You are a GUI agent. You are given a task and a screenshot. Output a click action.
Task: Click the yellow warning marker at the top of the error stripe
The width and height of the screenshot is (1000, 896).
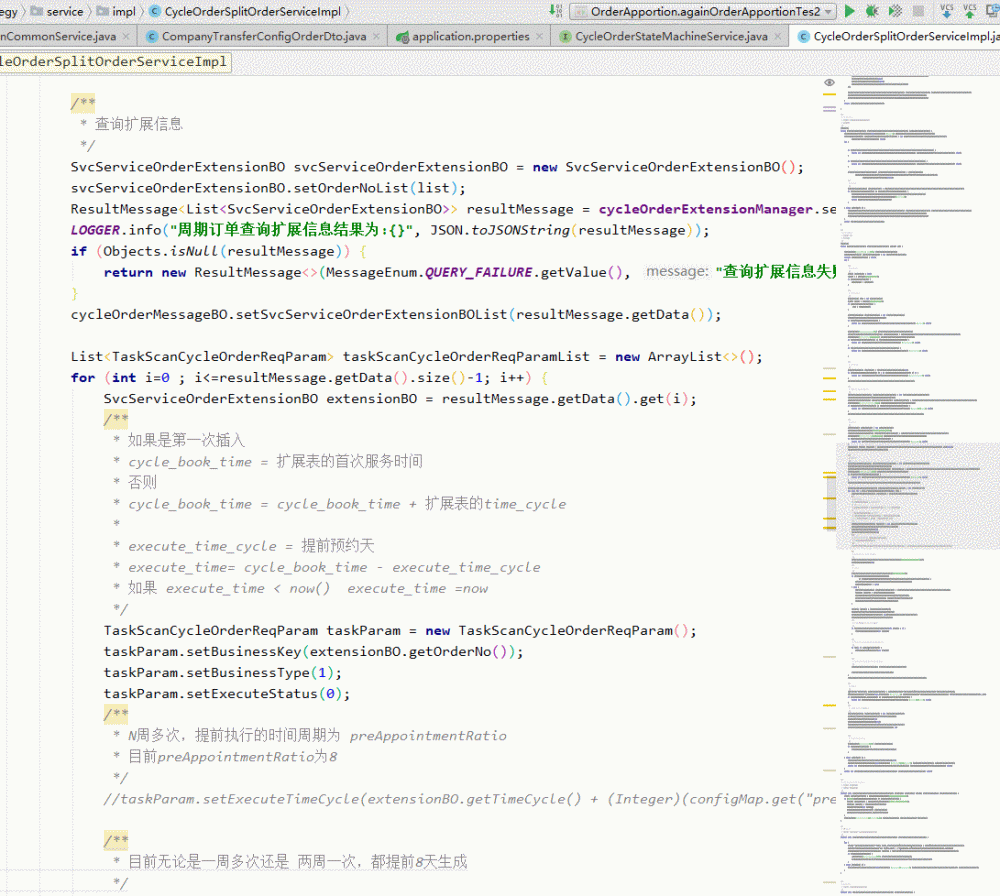(829, 94)
